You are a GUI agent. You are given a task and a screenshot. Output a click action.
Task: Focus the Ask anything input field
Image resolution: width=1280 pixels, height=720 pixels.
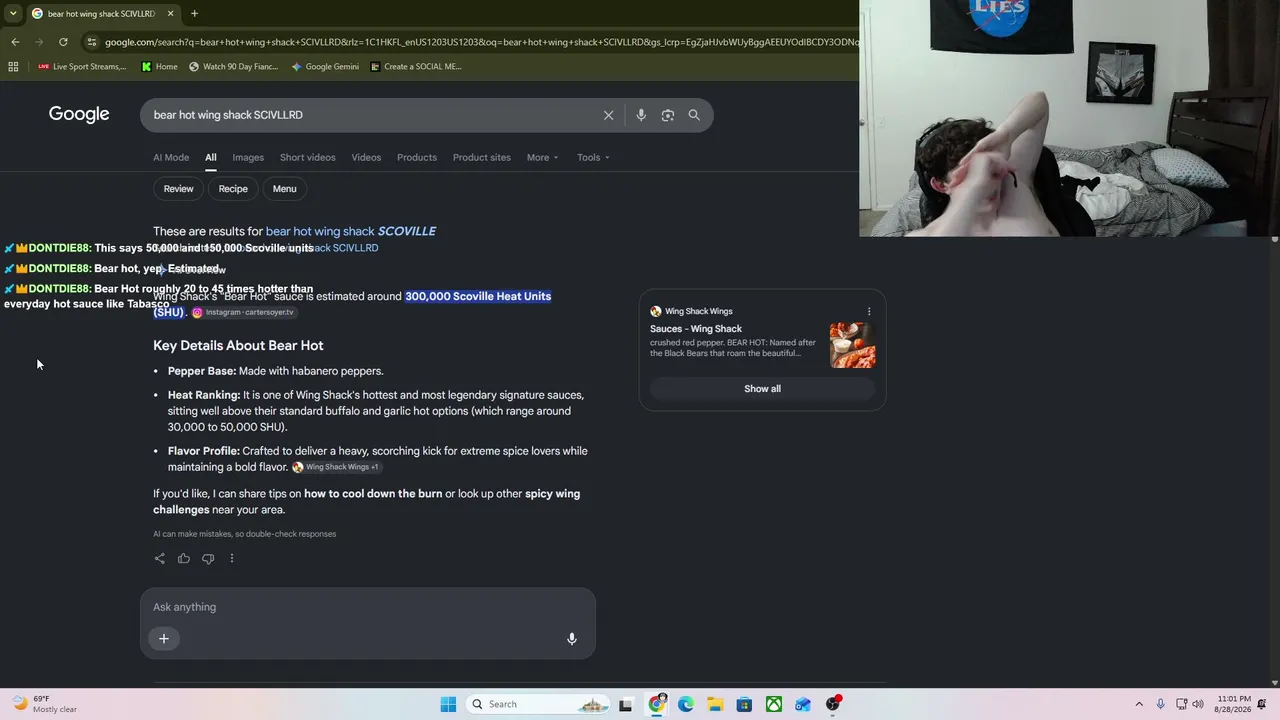pyautogui.click(x=368, y=607)
